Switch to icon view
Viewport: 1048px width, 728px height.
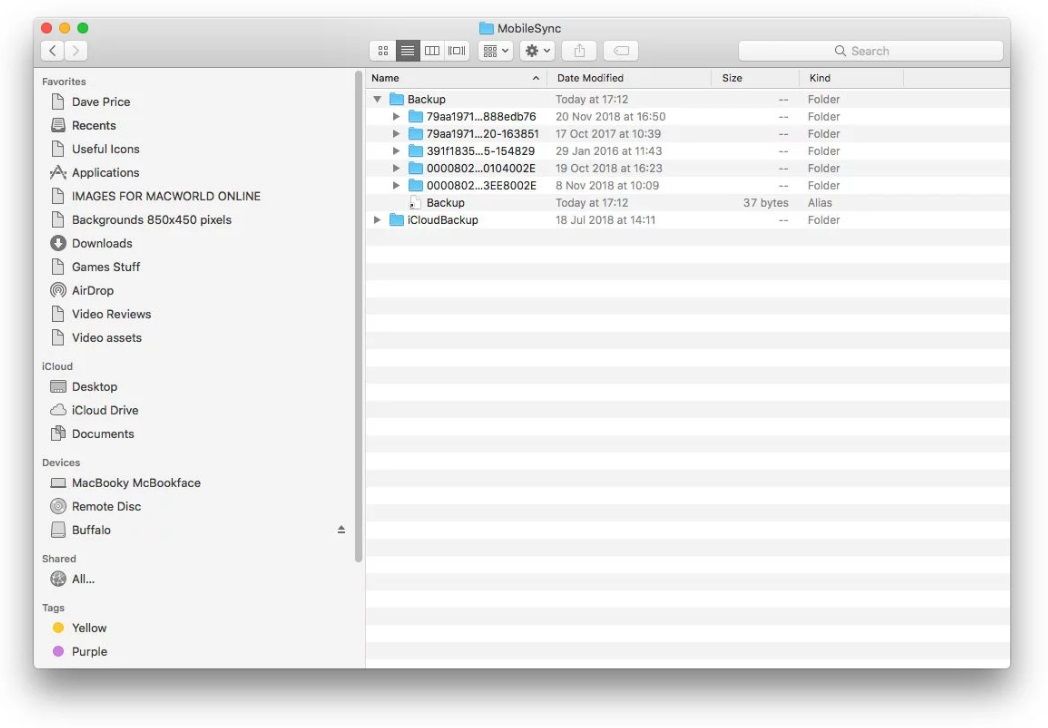(x=383, y=51)
